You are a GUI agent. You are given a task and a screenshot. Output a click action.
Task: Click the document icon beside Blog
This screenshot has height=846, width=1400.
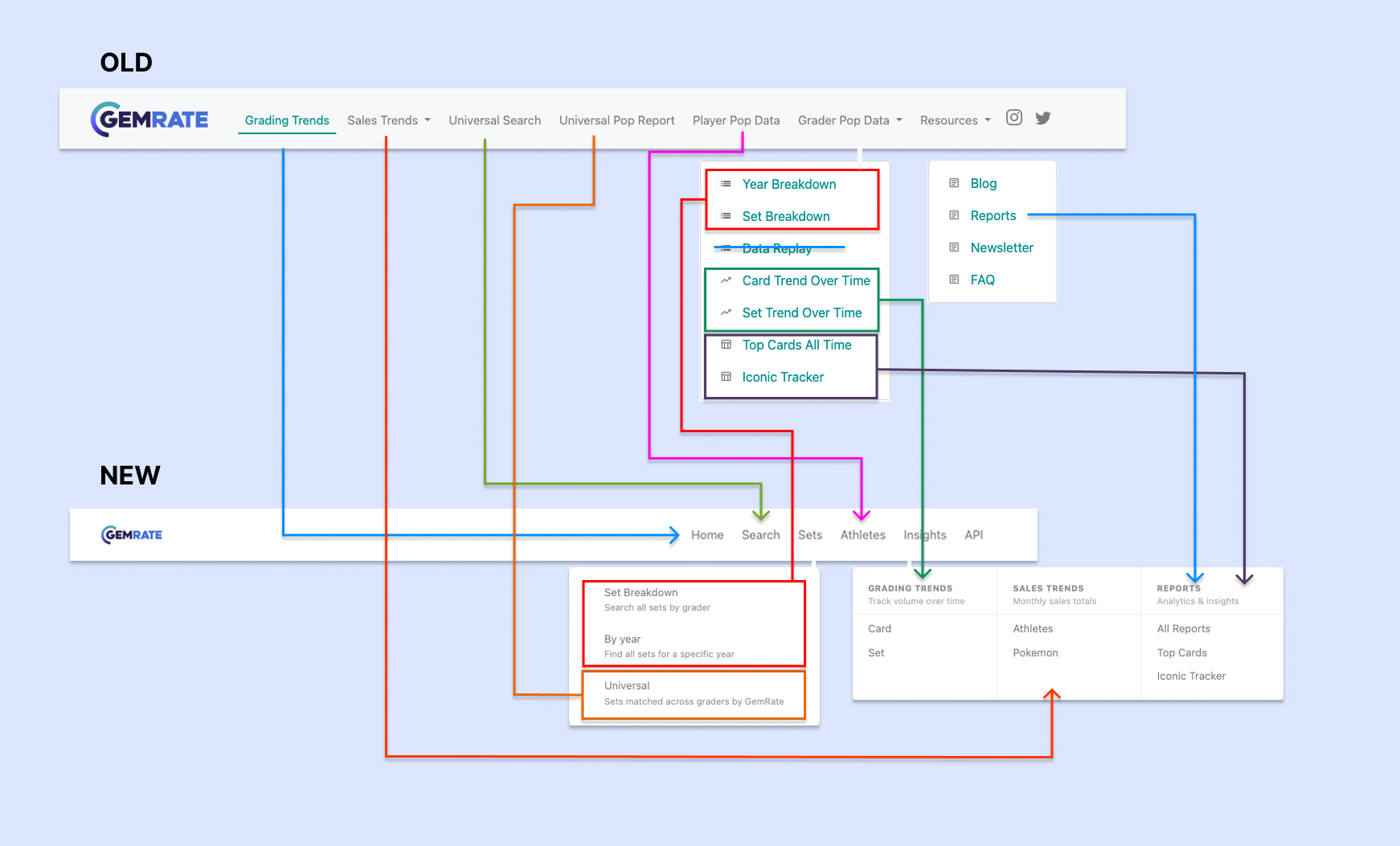(x=954, y=183)
